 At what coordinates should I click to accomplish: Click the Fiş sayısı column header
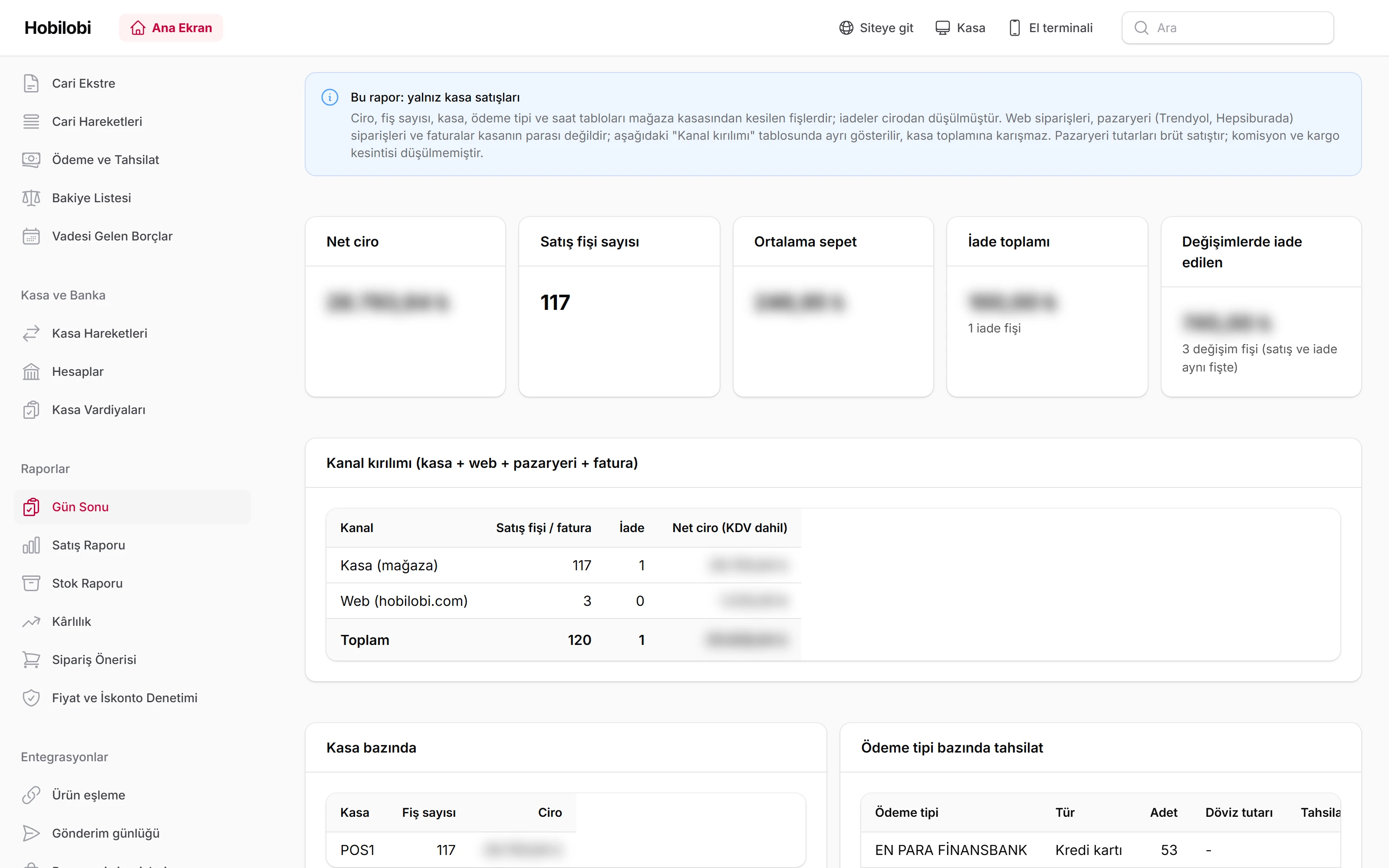(x=429, y=812)
